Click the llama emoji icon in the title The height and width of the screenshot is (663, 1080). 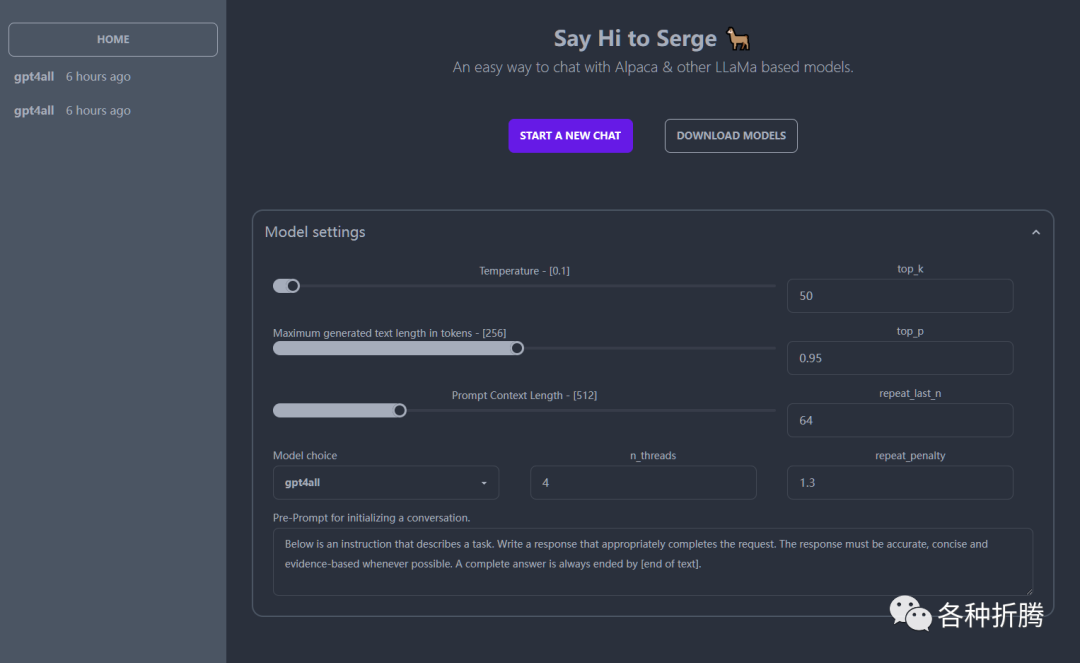[738, 39]
